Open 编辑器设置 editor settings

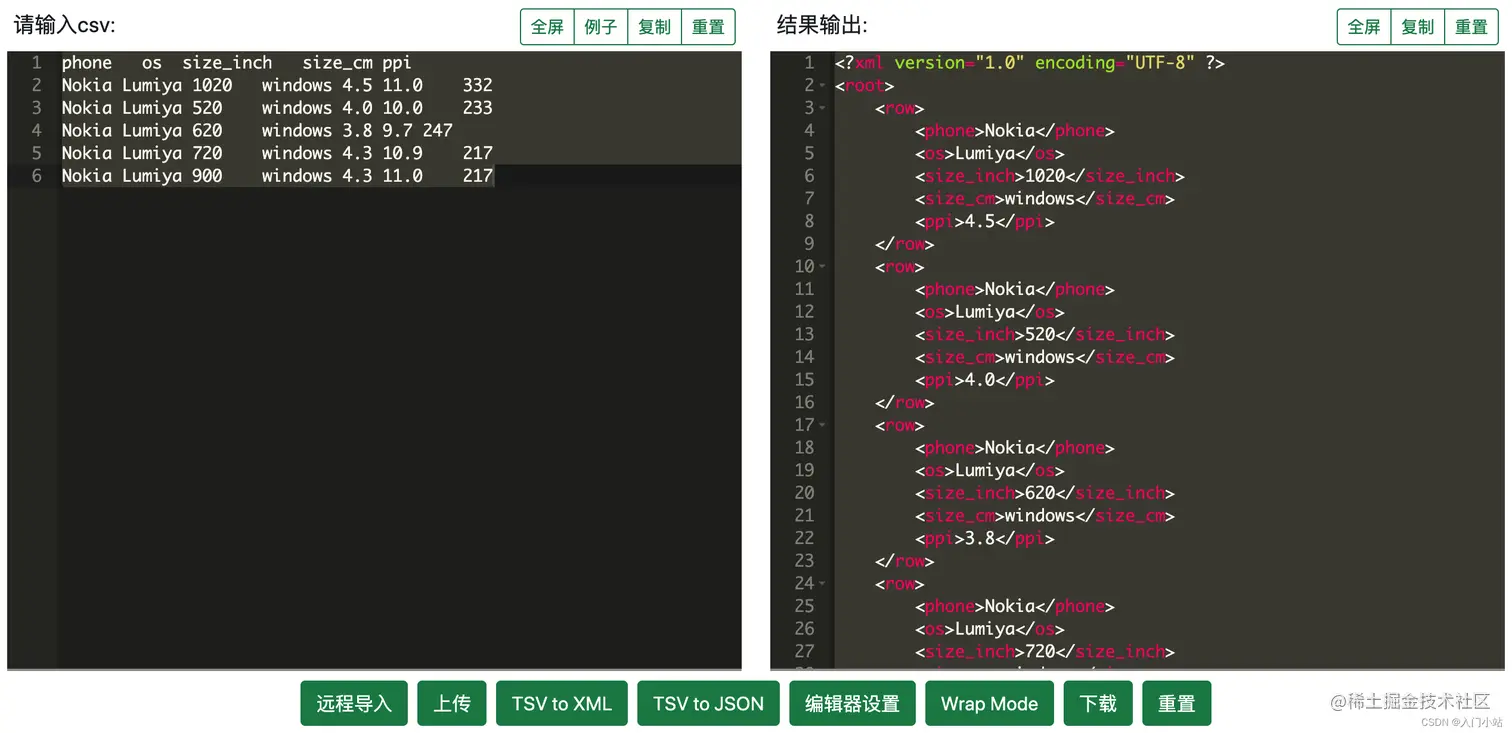coord(852,703)
